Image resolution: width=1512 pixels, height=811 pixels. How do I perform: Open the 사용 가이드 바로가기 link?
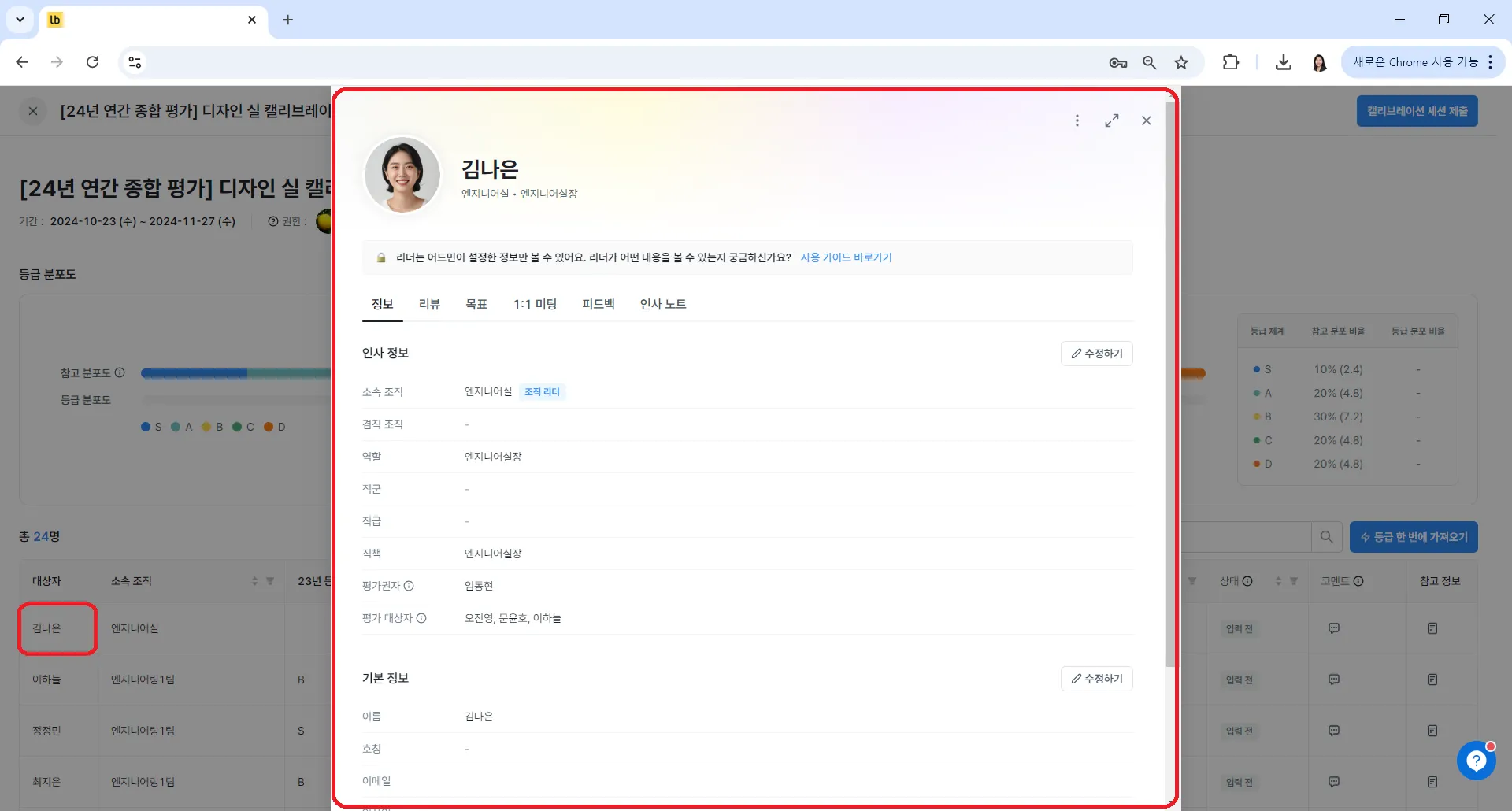[x=847, y=257]
